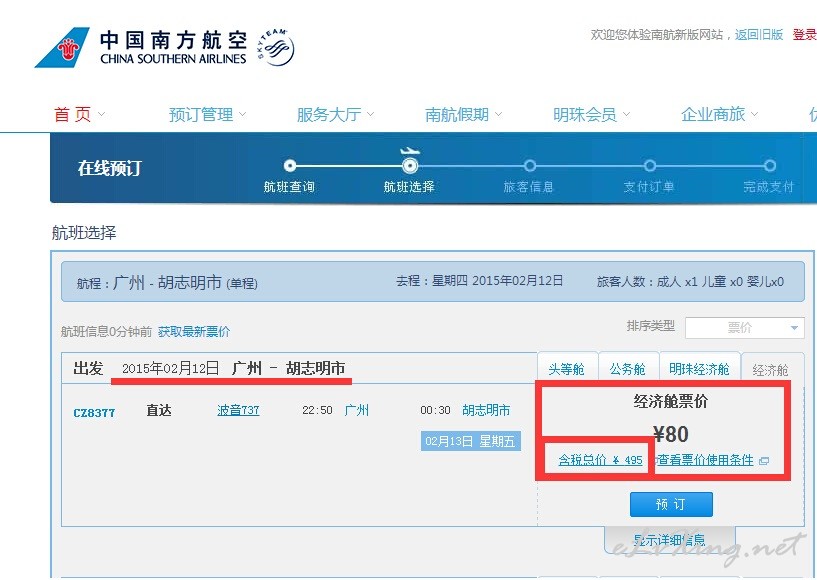Click the ¥80 economy fare price
This screenshot has width=817, height=580.
coord(671,434)
